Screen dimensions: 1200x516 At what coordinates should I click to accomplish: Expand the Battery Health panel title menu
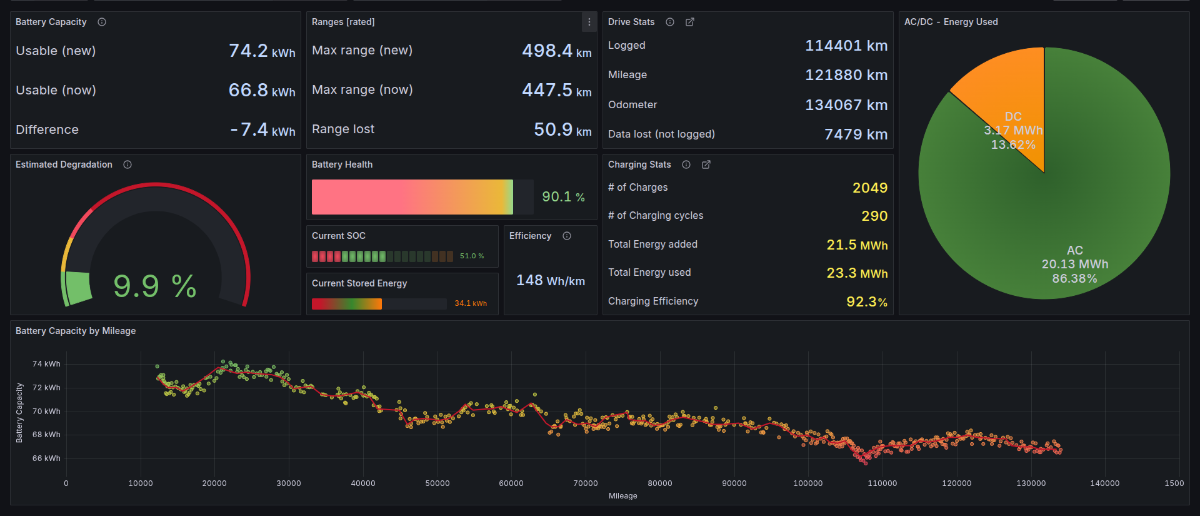[342, 165]
